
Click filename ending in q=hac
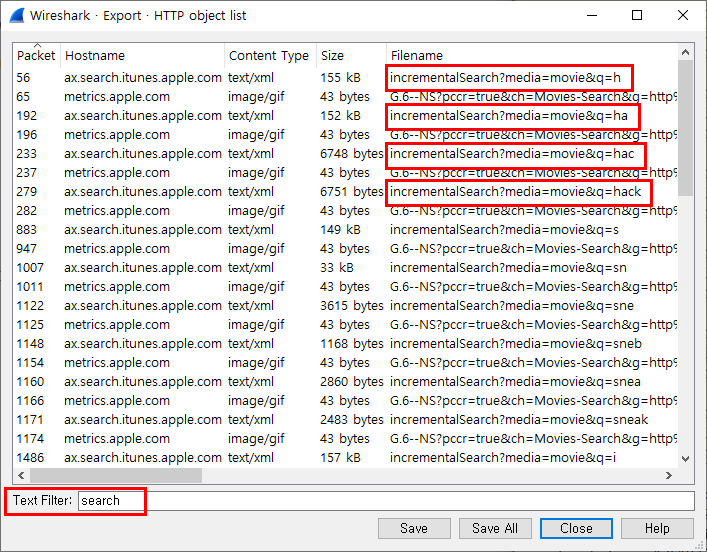(512, 153)
